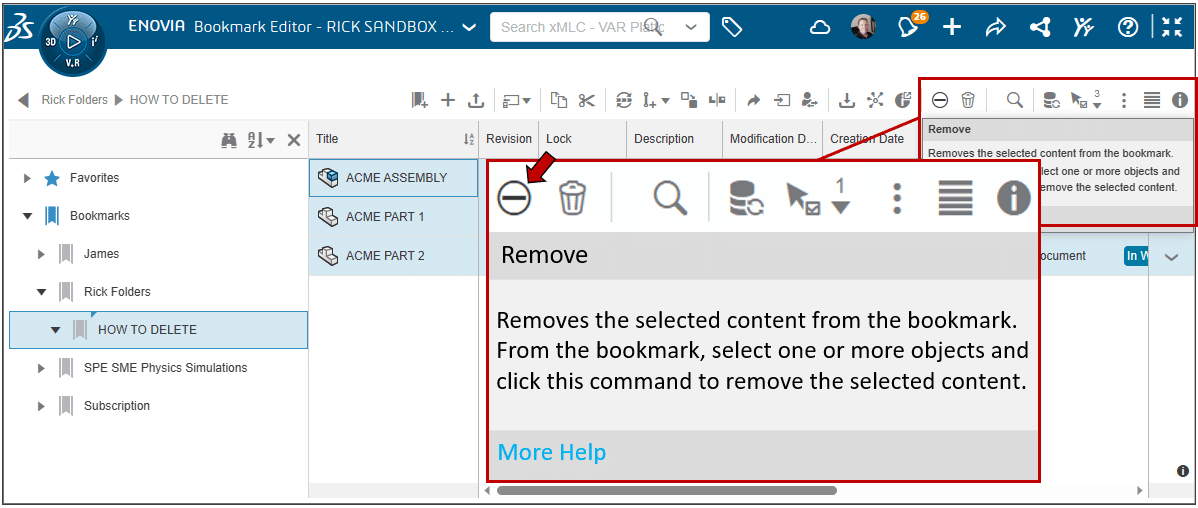The image size is (1198, 508).
Task: Click the collaboration nodes icon in the blue header
Action: tap(1039, 28)
